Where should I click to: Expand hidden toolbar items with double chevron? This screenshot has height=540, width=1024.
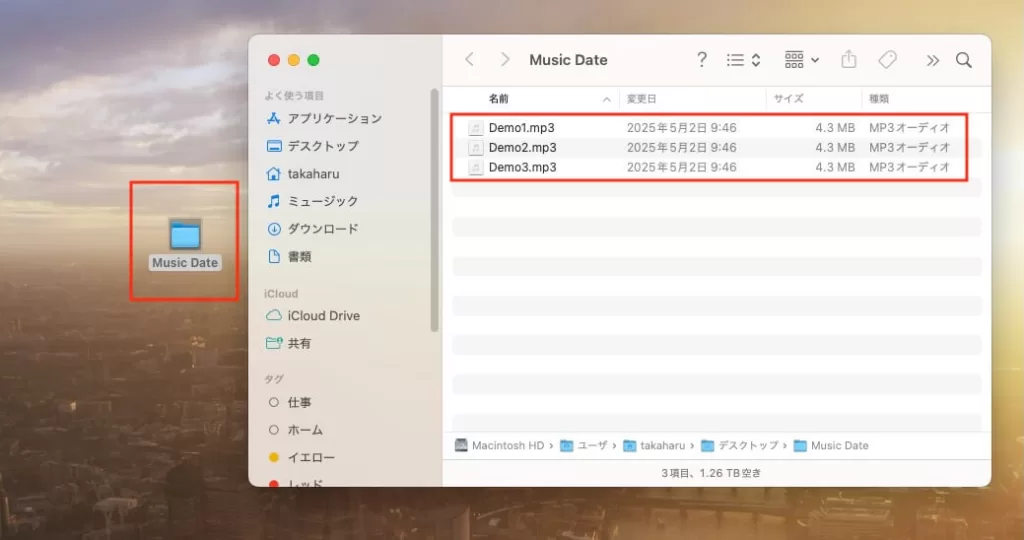933,61
